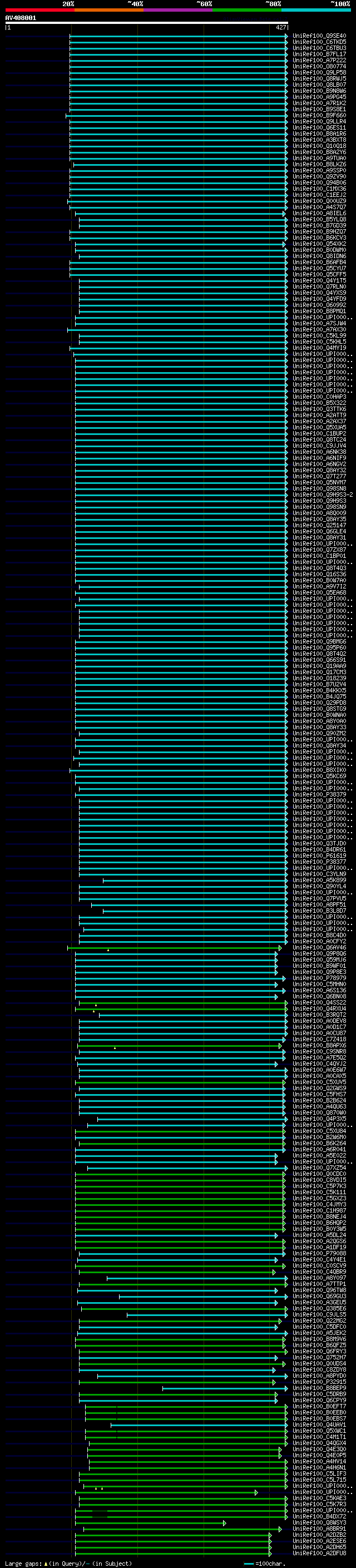Select label UniRef100_A8IEL6
This screenshot has width=356, height=1568.
[x=319, y=213]
